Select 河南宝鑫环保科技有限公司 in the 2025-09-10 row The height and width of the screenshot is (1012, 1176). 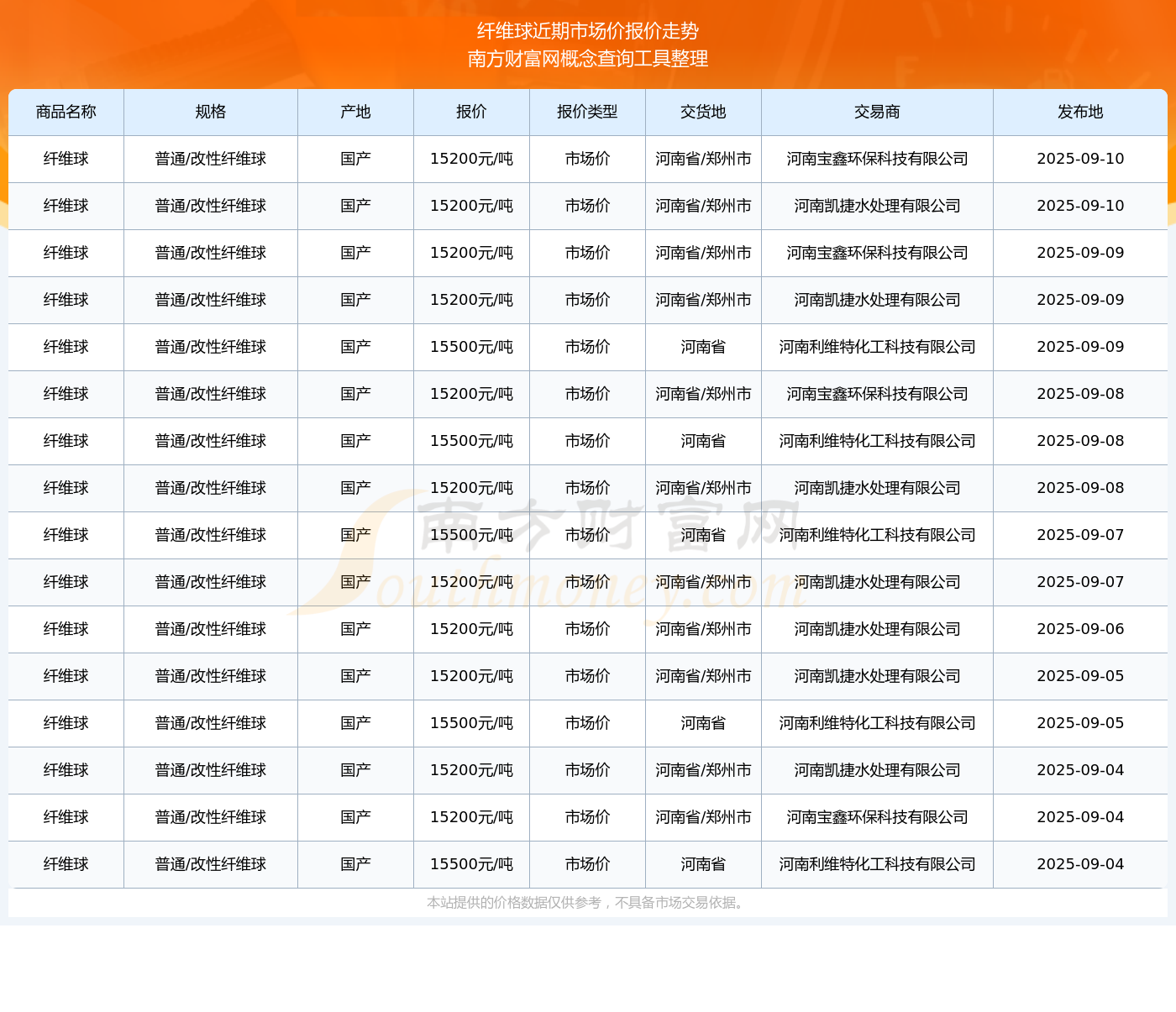point(878,159)
